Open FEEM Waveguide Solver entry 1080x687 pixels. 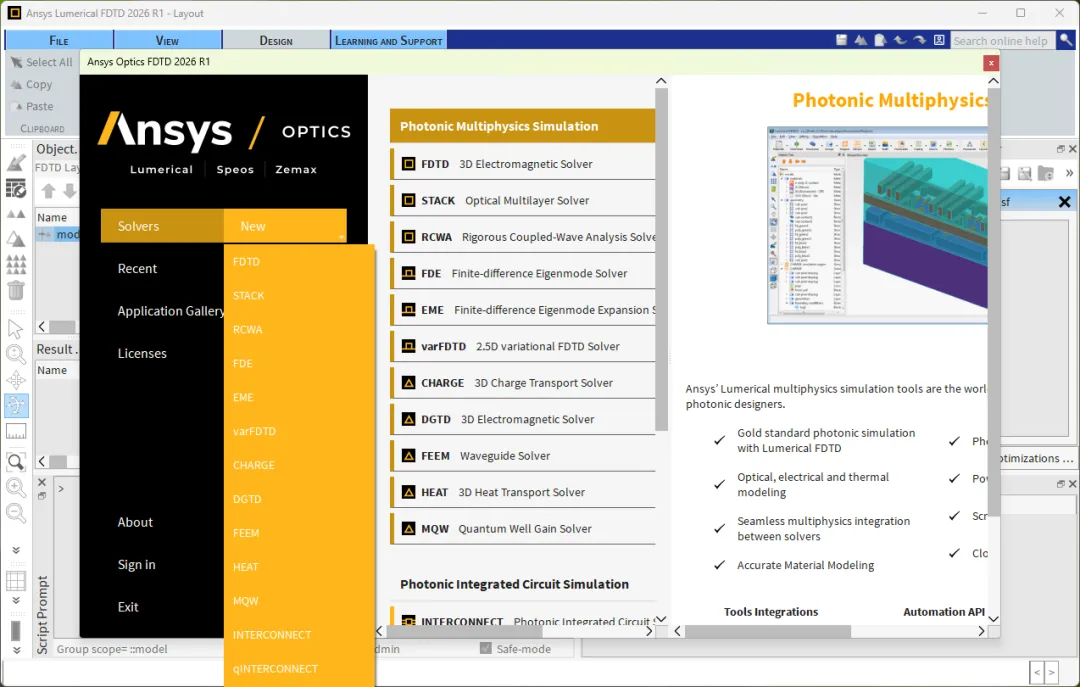click(523, 455)
